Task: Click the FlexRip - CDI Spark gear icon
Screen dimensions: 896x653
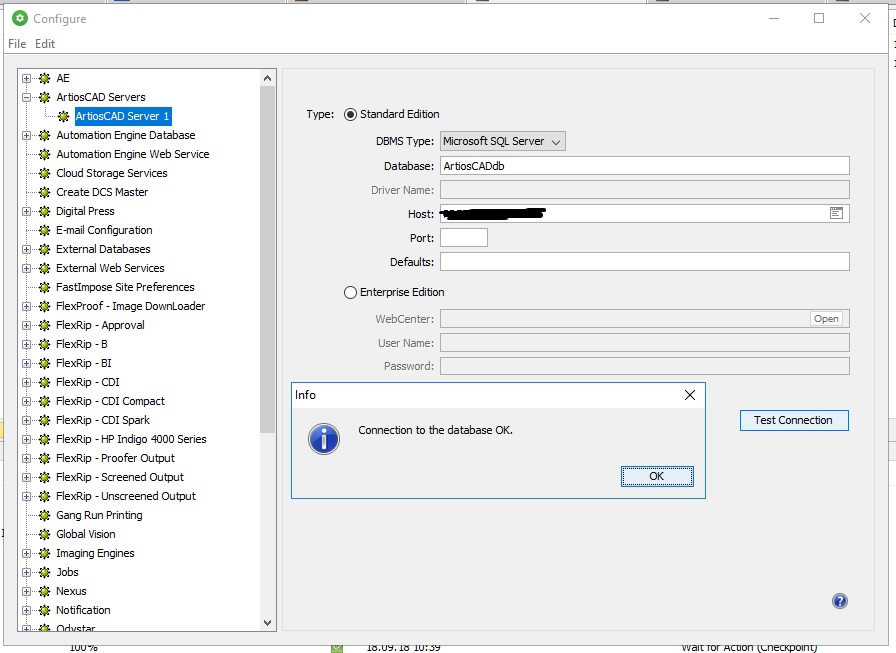Action: pyautogui.click(x=45, y=420)
